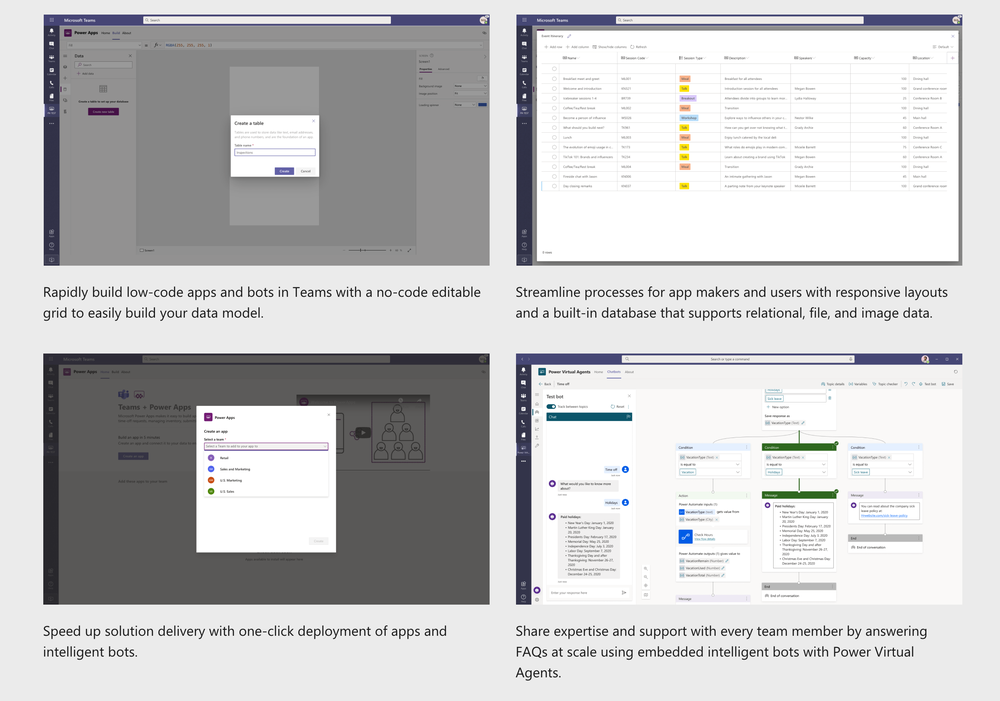Click the Reset icon in Test bot panel

pos(613,406)
